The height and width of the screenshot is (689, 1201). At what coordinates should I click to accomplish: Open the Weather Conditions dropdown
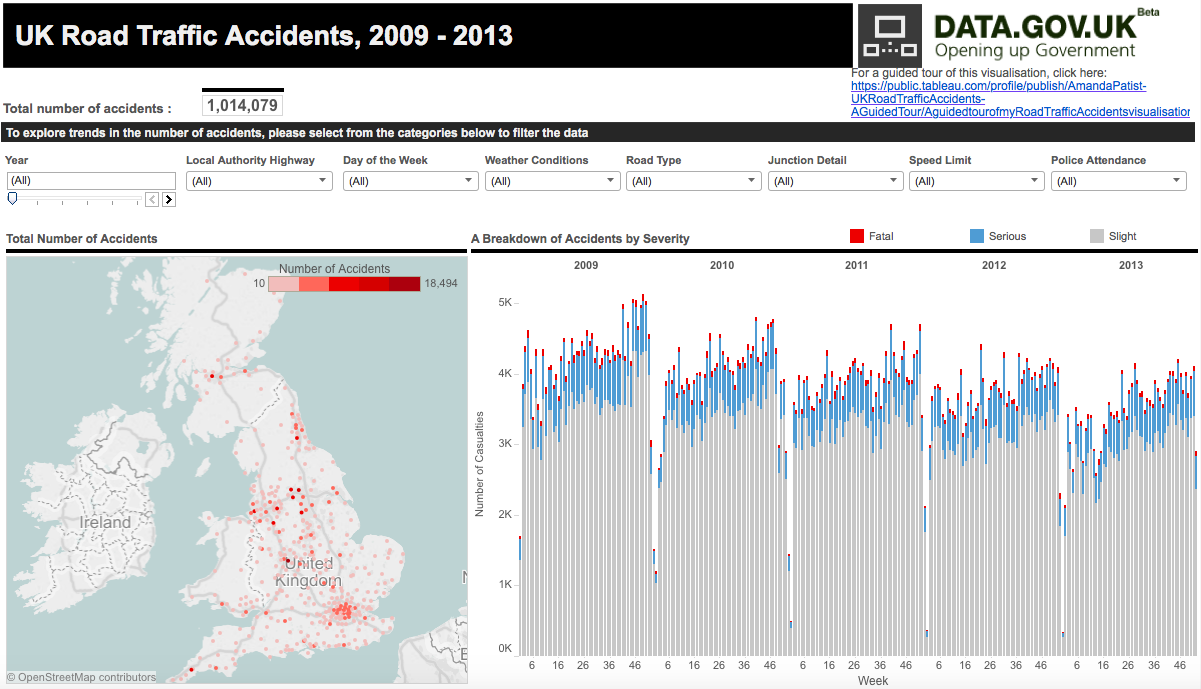click(x=552, y=181)
